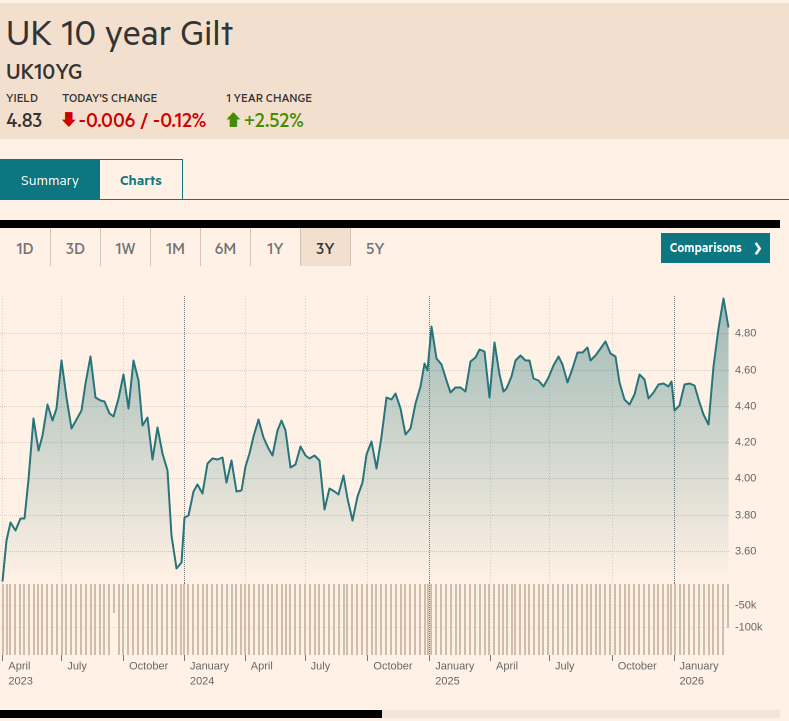
Task: Select the 1D time range
Action: (x=25, y=249)
